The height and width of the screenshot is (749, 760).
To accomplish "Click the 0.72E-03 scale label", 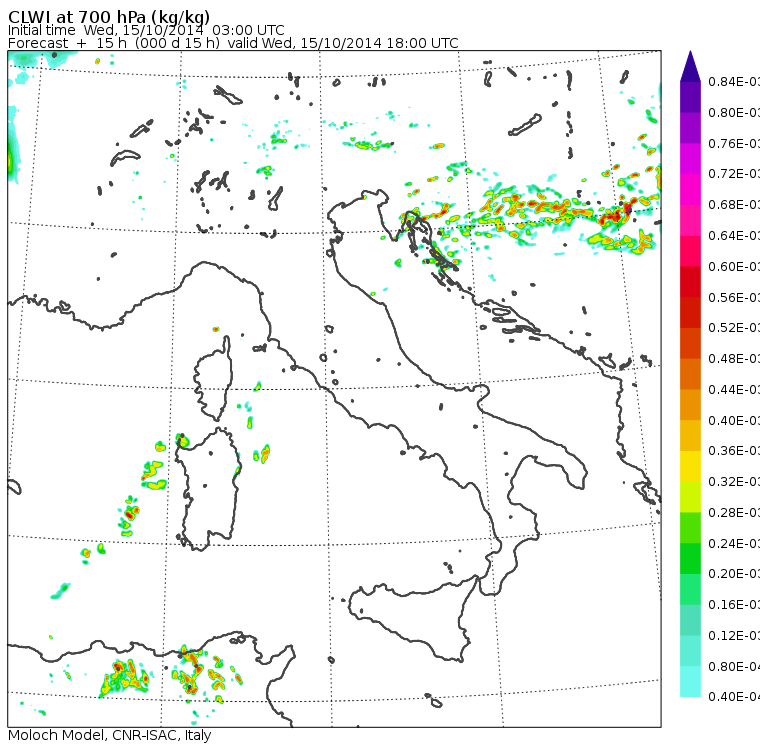I will coord(734,174).
